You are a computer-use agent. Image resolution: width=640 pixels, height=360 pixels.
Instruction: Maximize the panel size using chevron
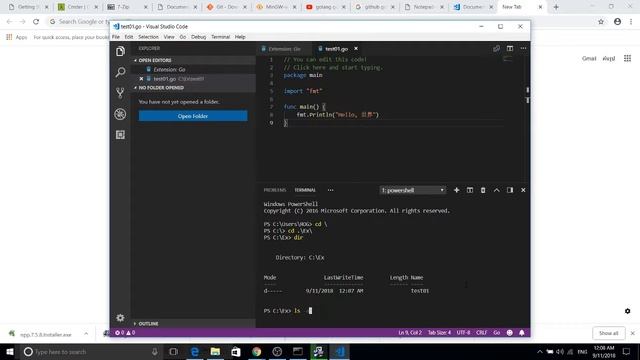(x=496, y=190)
